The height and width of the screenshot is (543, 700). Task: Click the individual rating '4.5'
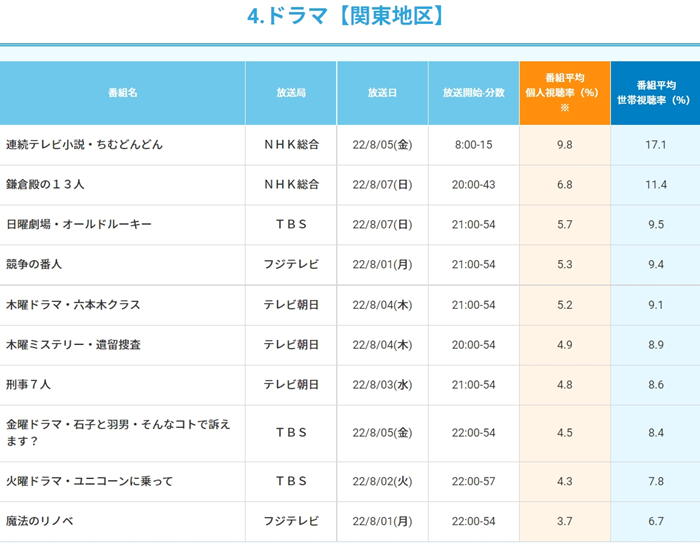565,433
